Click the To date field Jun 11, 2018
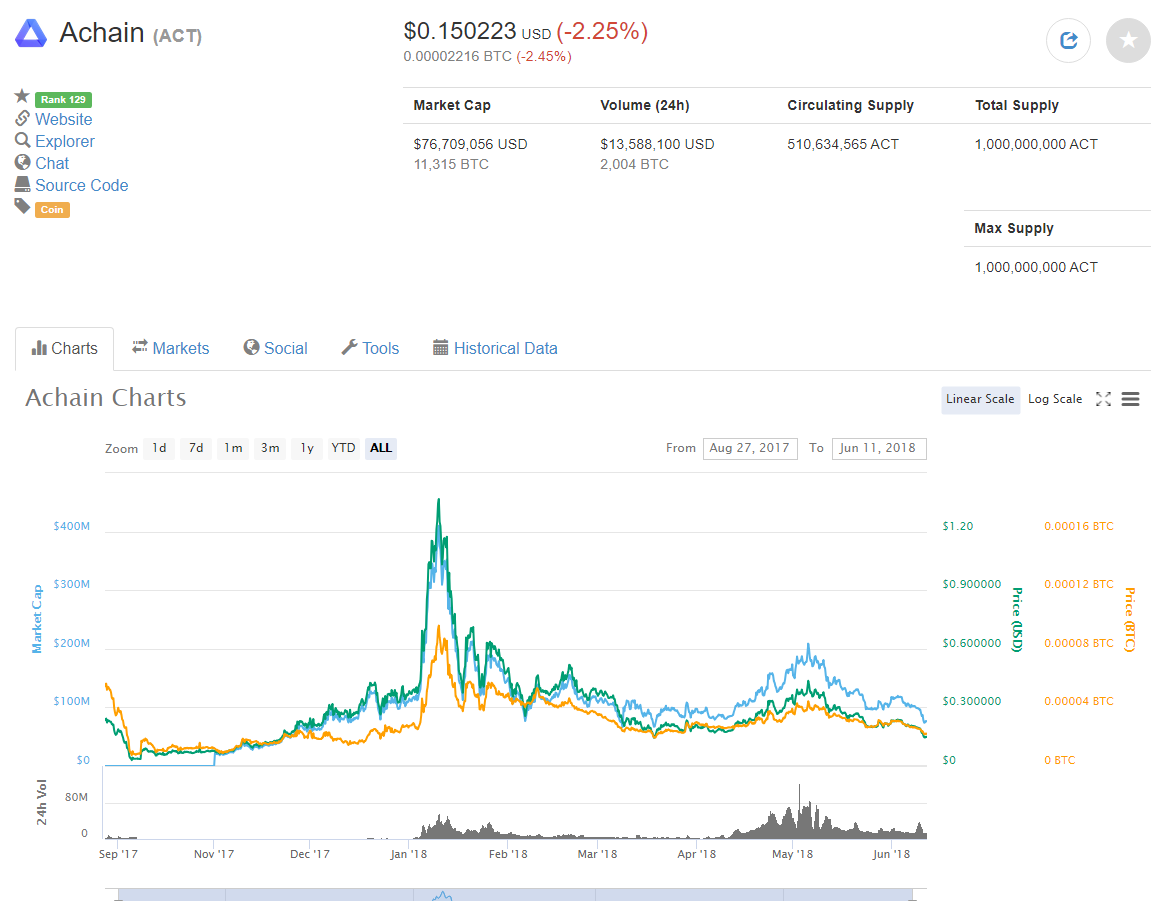Screen dimensions: 1155x901 [x=879, y=448]
